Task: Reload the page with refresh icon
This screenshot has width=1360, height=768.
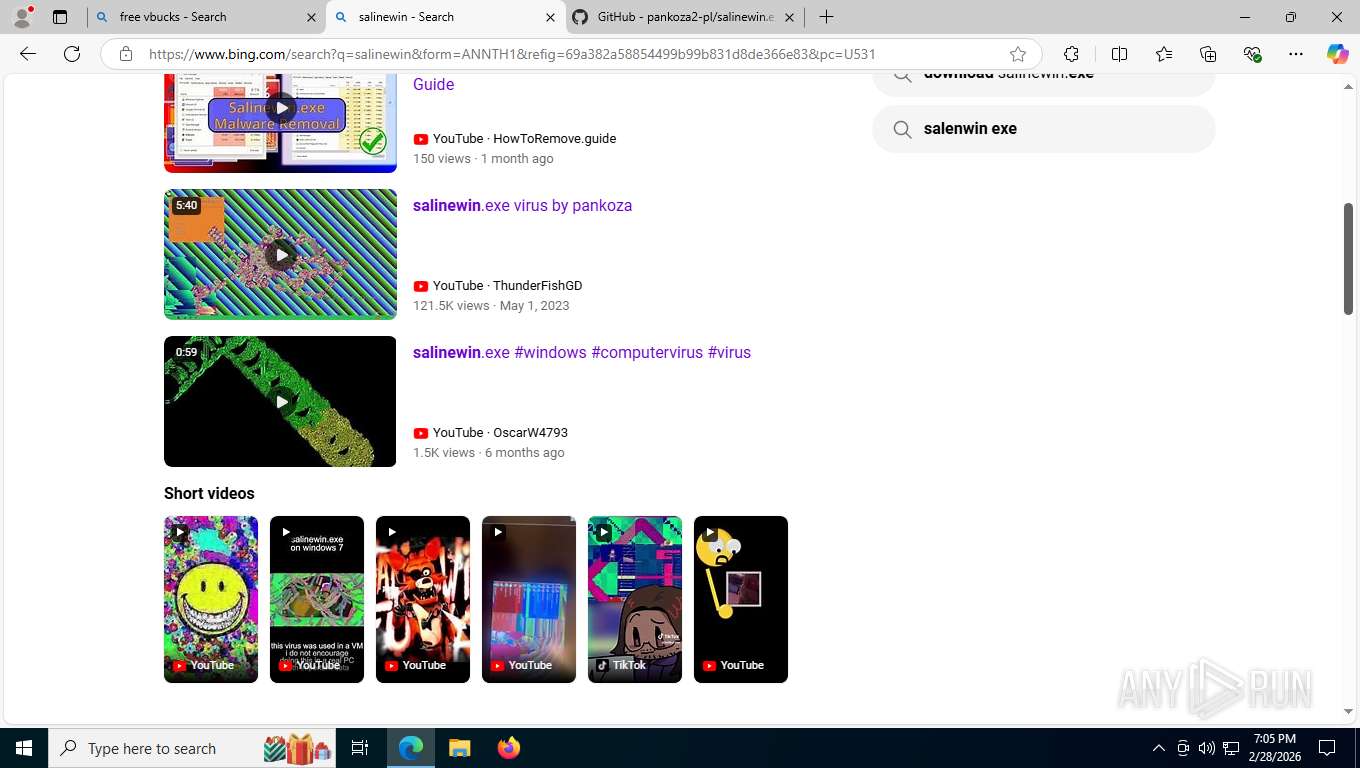Action: [72, 54]
